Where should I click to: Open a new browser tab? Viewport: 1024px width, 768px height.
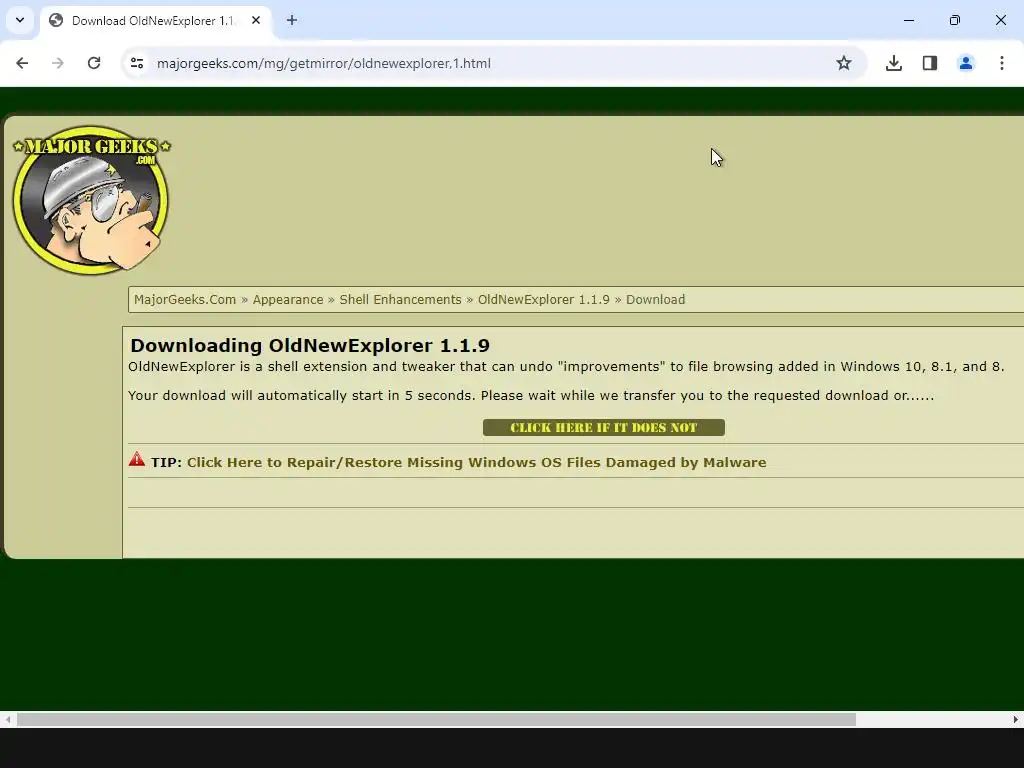tap(292, 21)
